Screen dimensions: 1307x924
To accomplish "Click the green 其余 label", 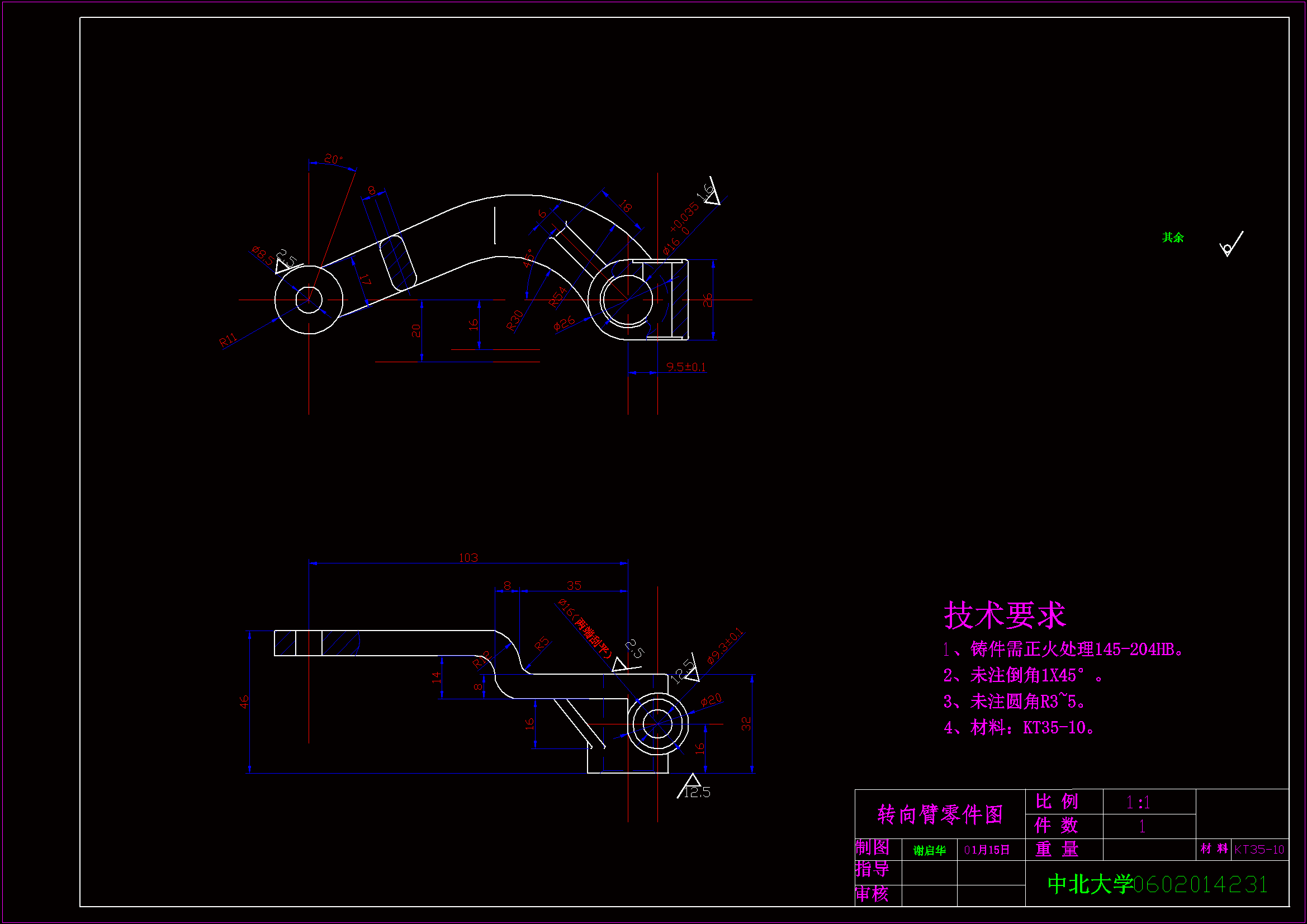I will click(x=1173, y=238).
